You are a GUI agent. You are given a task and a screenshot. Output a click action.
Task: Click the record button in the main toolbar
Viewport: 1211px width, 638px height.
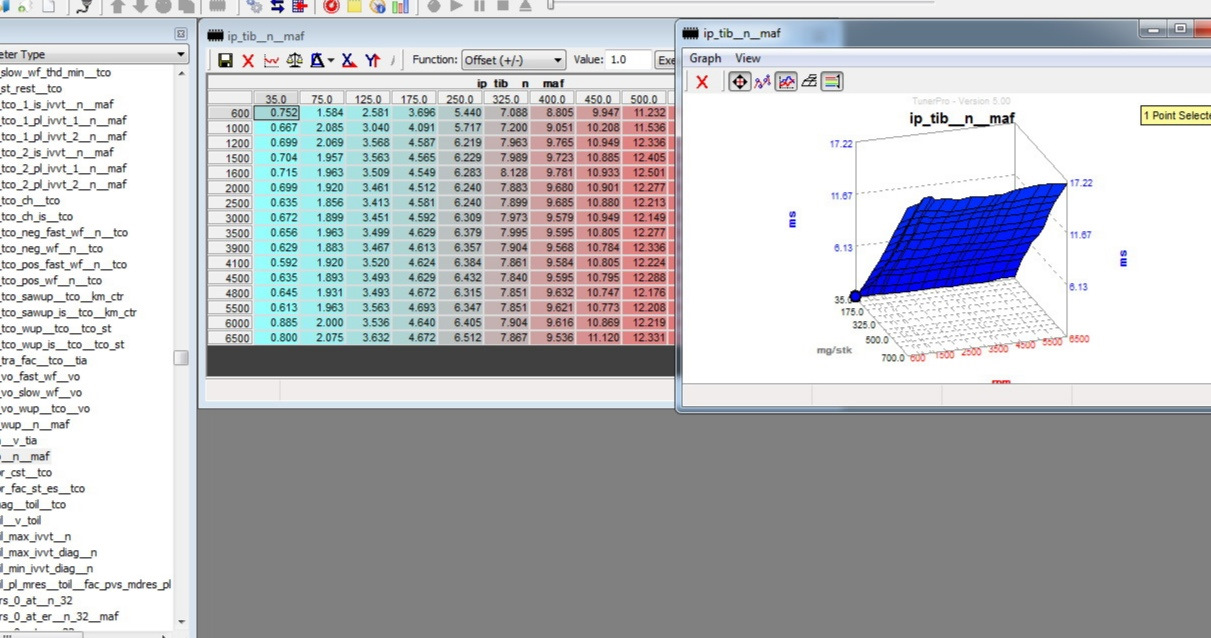[x=434, y=6]
